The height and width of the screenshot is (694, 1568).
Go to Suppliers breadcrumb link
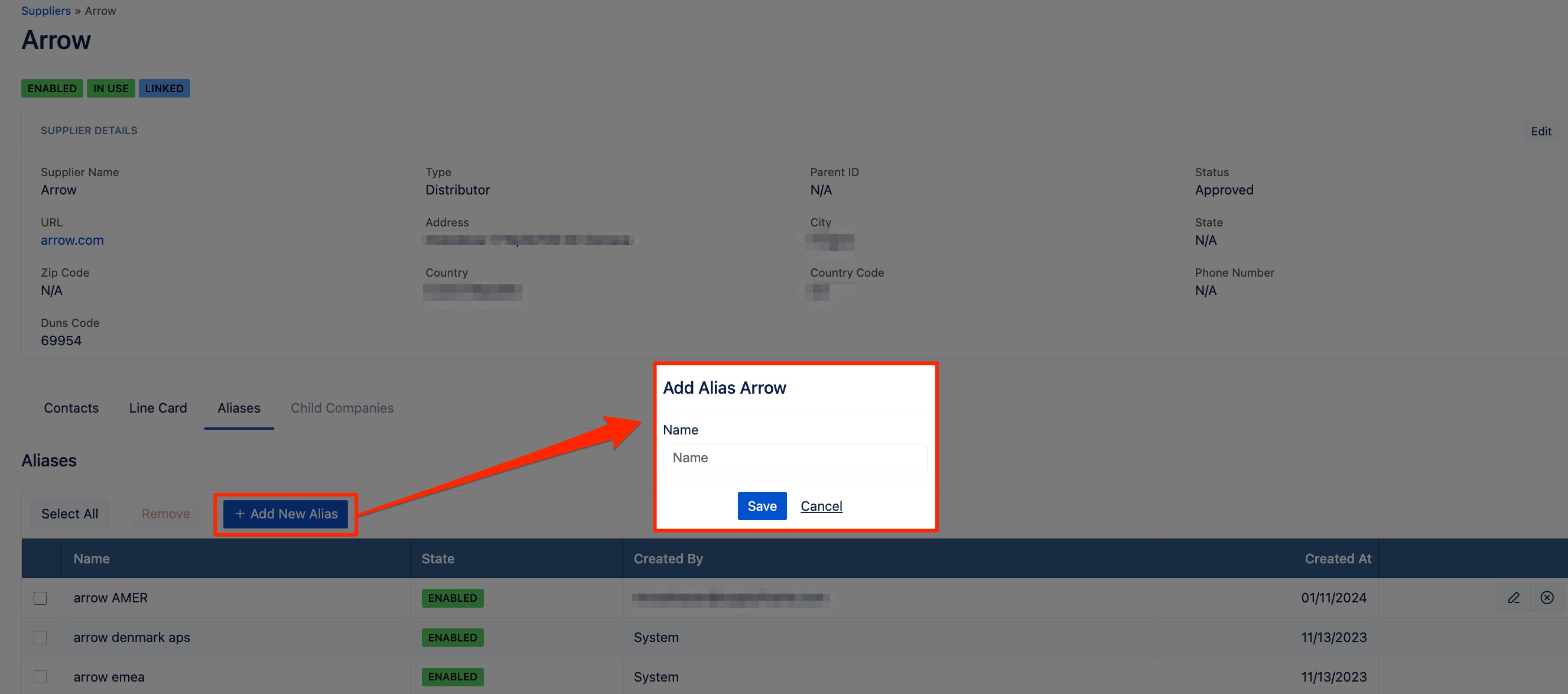[45, 11]
